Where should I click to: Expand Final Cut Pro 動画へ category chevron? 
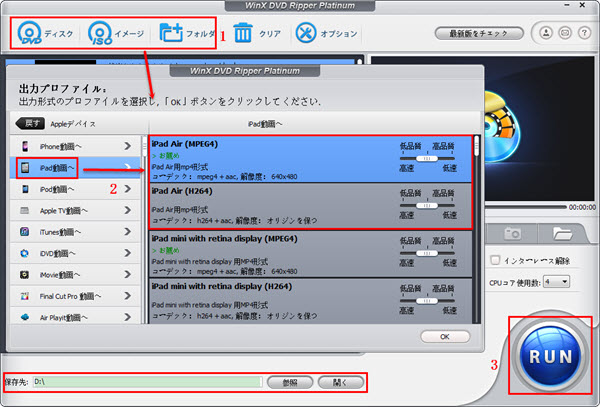tap(127, 296)
